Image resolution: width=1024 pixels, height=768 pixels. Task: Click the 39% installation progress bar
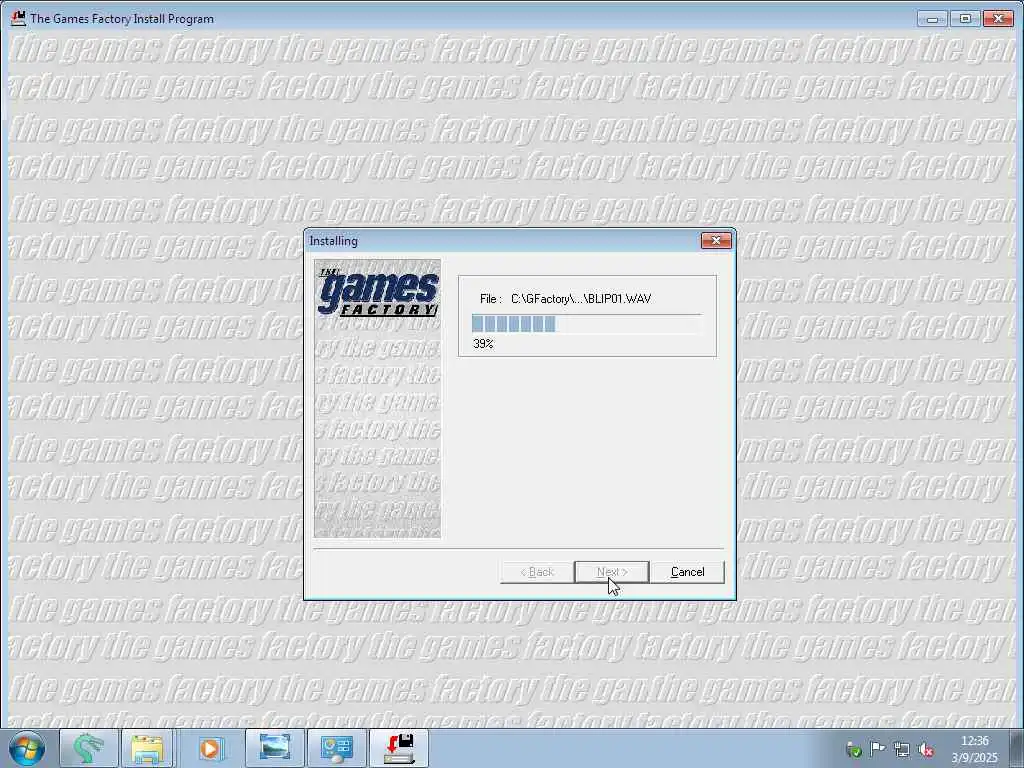[x=586, y=324]
